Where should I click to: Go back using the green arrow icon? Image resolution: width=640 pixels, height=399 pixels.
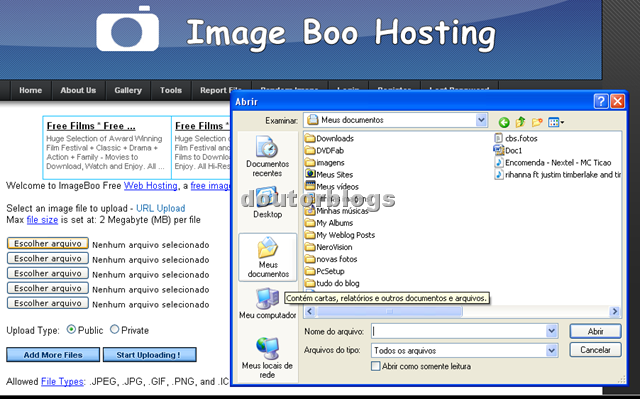point(504,122)
